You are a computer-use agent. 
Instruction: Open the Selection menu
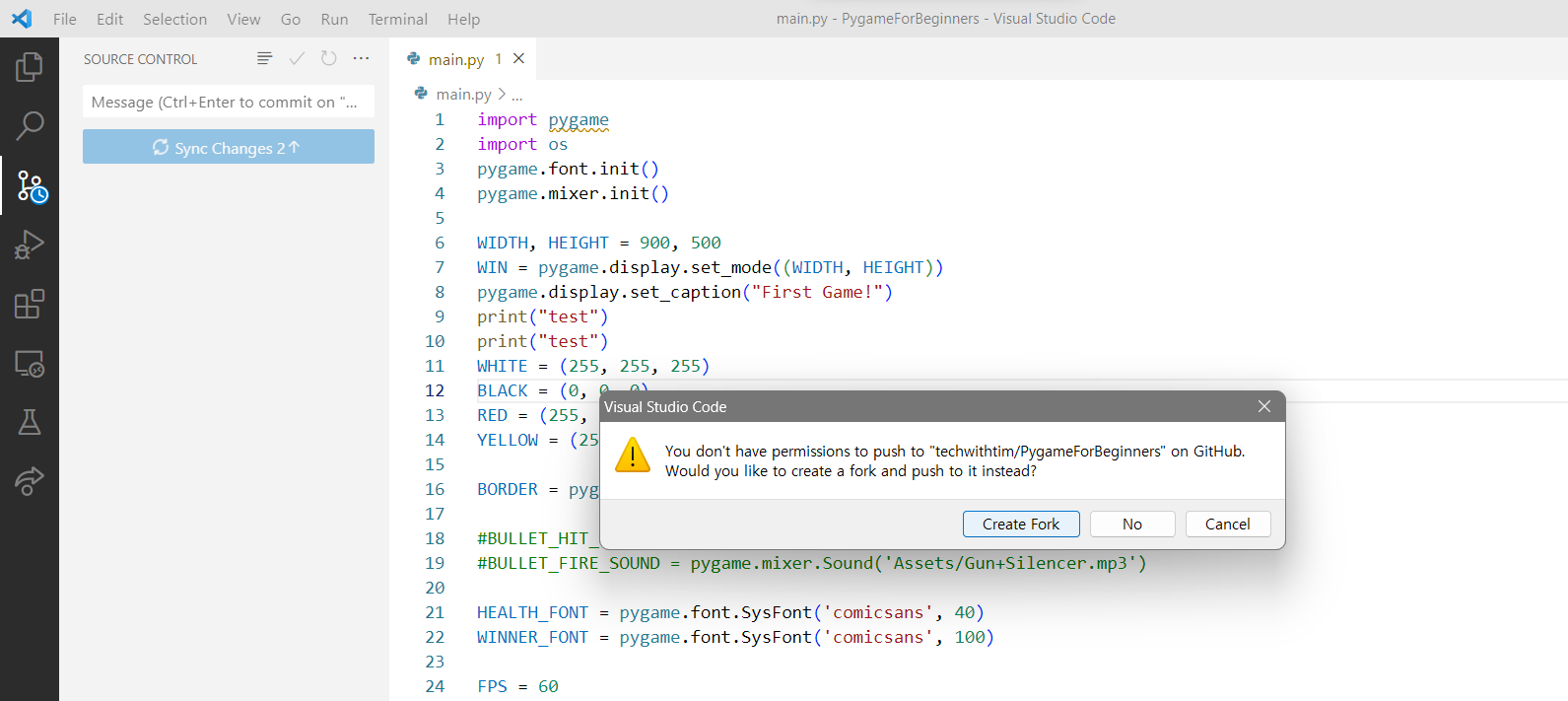pyautogui.click(x=175, y=19)
